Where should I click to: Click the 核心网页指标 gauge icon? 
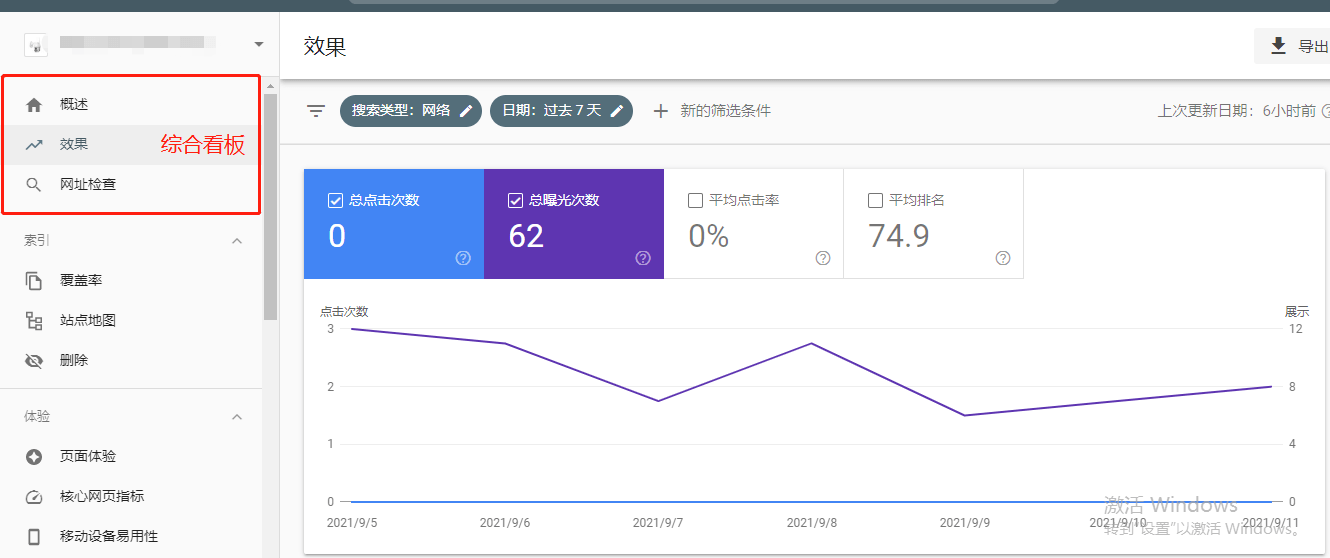tap(34, 497)
